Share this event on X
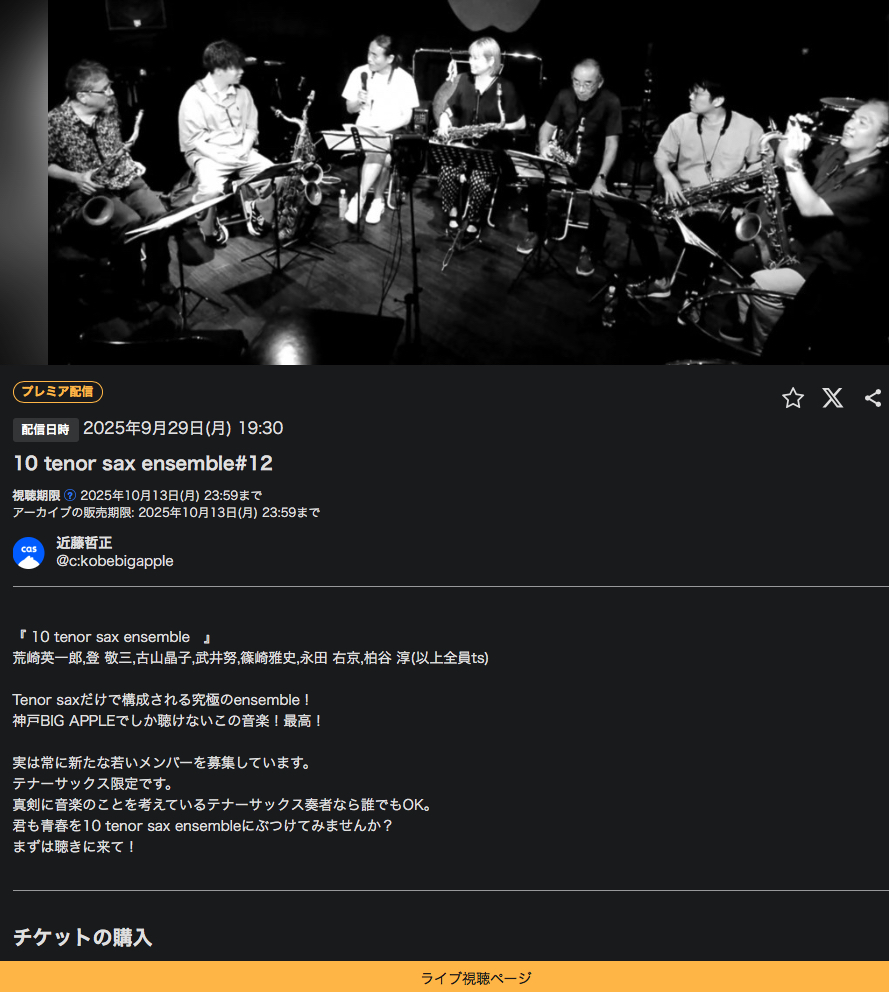 [833, 398]
